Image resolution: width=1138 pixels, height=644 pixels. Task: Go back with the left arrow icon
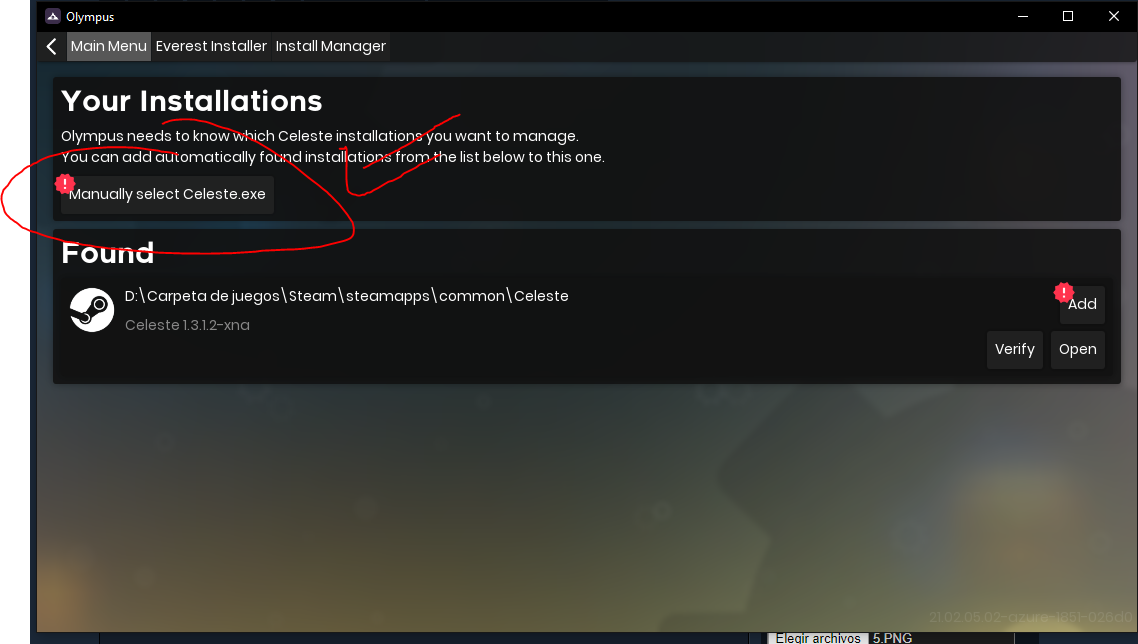(52, 46)
